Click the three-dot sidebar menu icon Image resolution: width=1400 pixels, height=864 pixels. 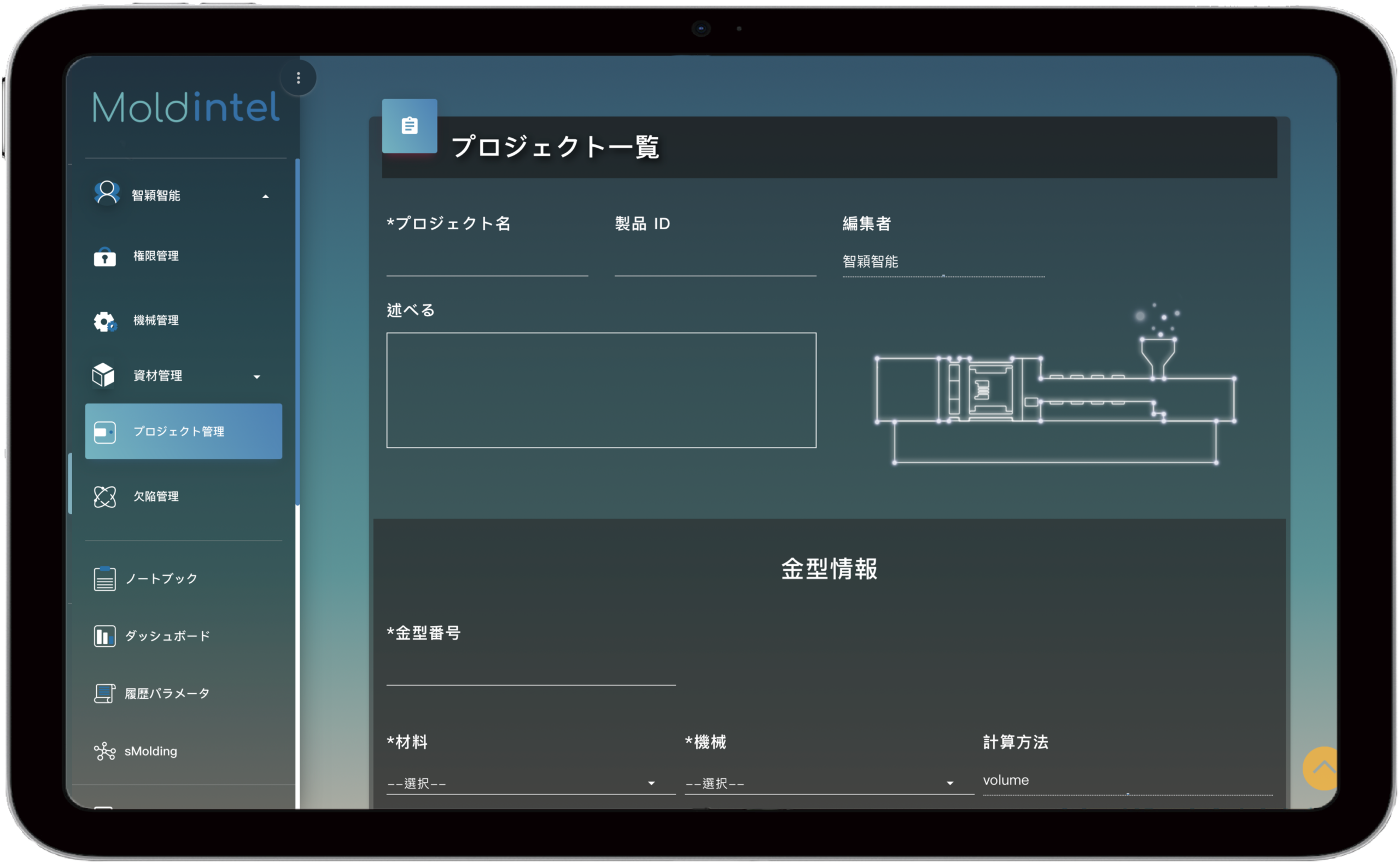pos(298,78)
